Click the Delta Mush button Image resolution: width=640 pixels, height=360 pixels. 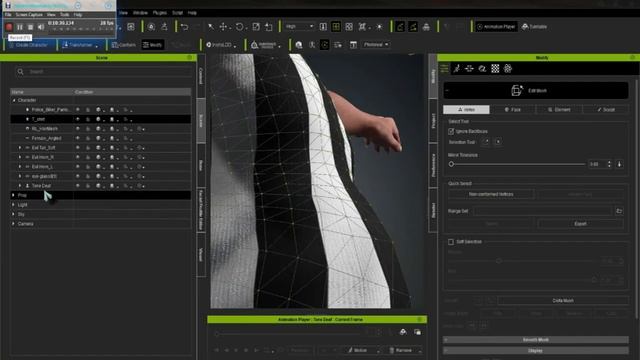(x=563, y=300)
